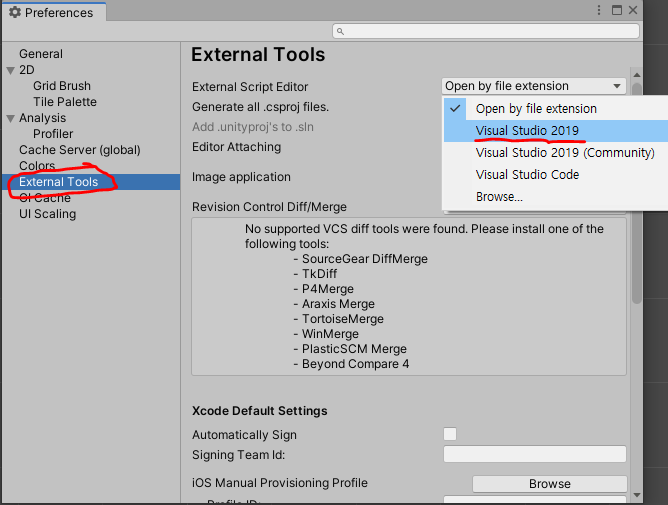Image resolution: width=668 pixels, height=505 pixels.
Task: Click Revision Control Diff/Merge label
Action: click(269, 207)
